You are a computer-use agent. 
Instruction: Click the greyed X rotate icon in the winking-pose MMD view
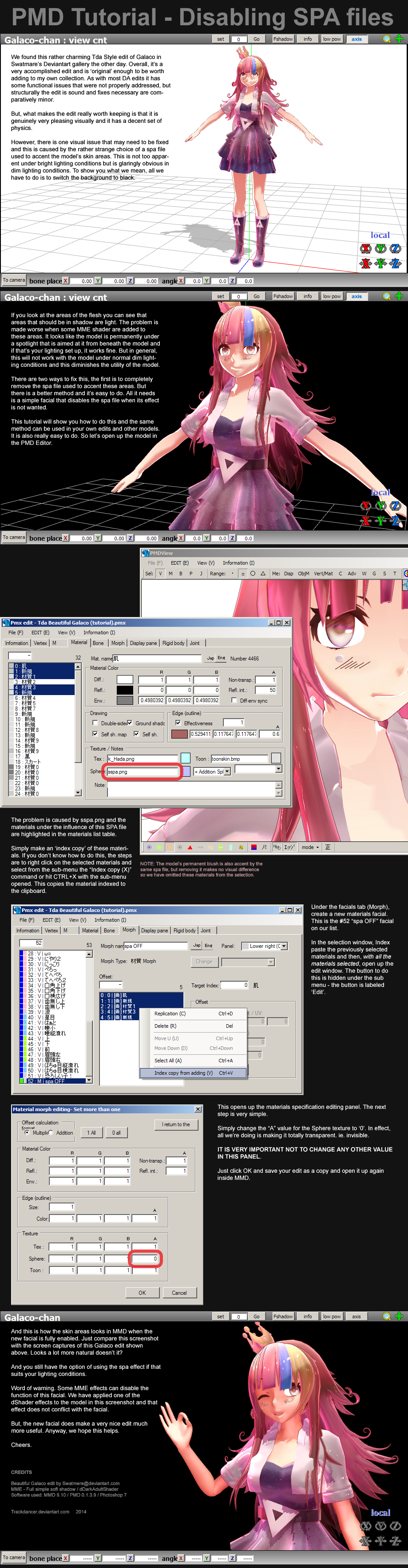coord(365,1525)
